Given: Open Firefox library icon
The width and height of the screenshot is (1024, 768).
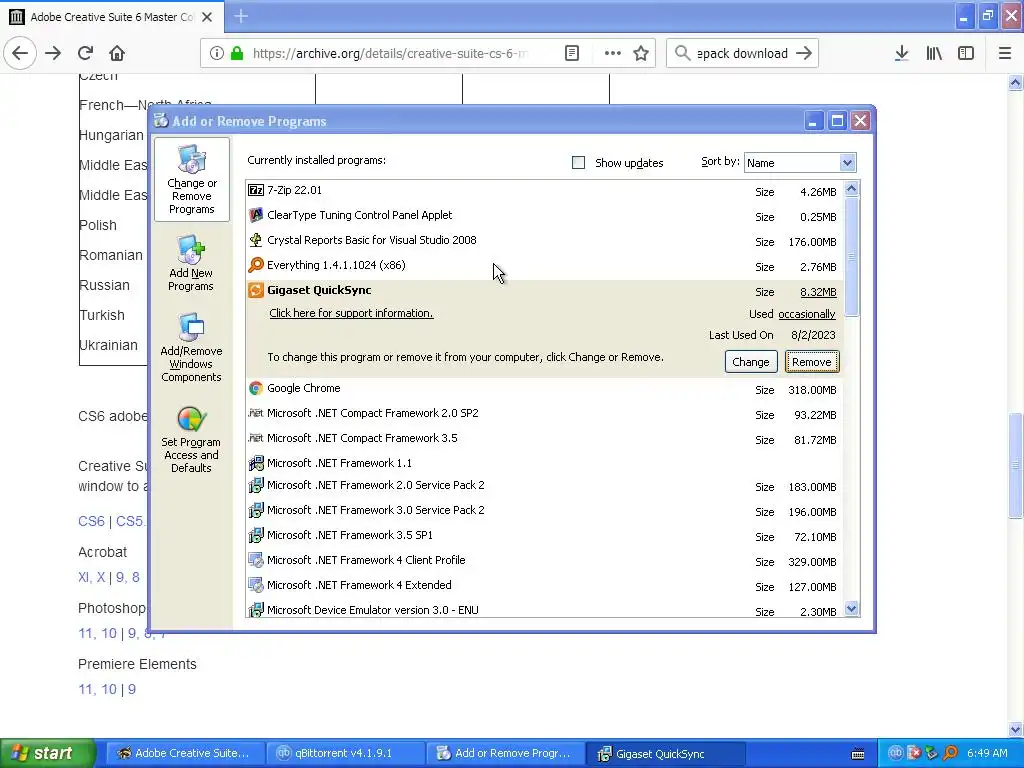Looking at the screenshot, I should [x=934, y=53].
